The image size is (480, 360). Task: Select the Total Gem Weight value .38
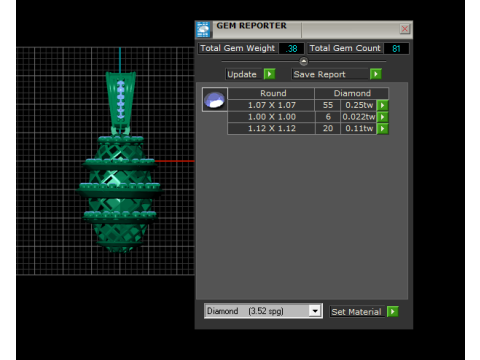tap(291, 49)
